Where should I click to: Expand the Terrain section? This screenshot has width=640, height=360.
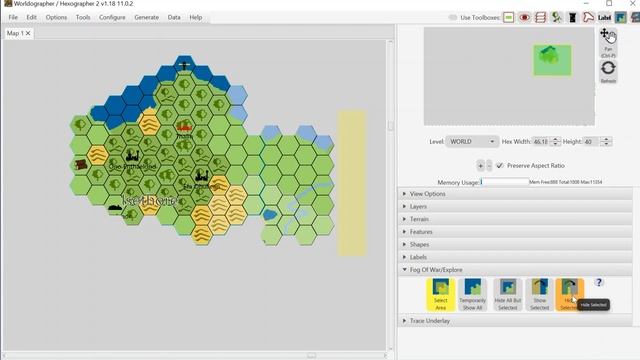515,219
